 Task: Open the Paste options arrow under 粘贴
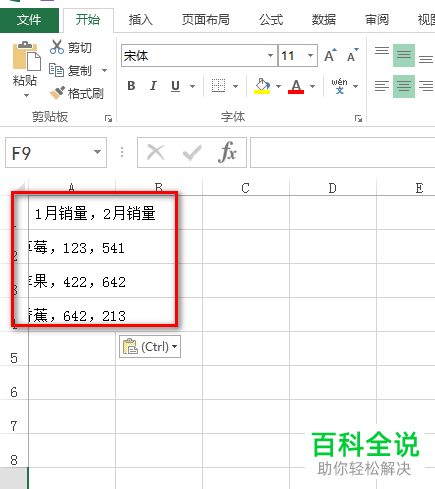26,96
